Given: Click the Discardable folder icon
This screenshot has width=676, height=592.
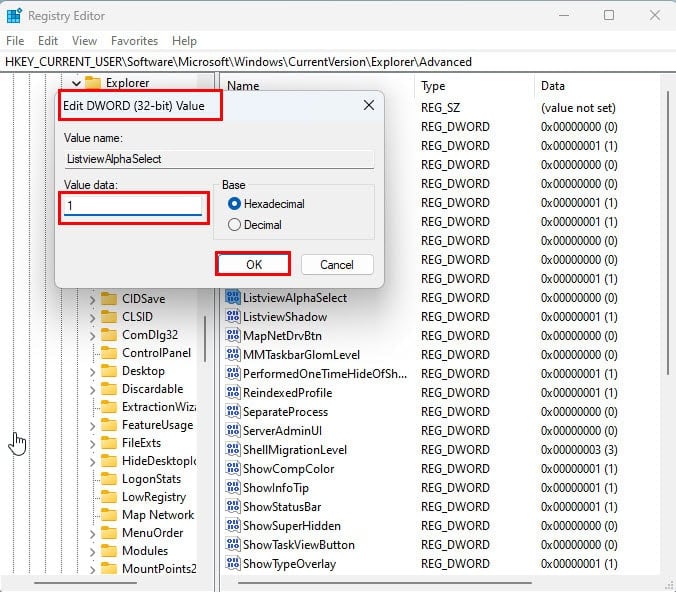Looking at the screenshot, I should click(x=109, y=389).
